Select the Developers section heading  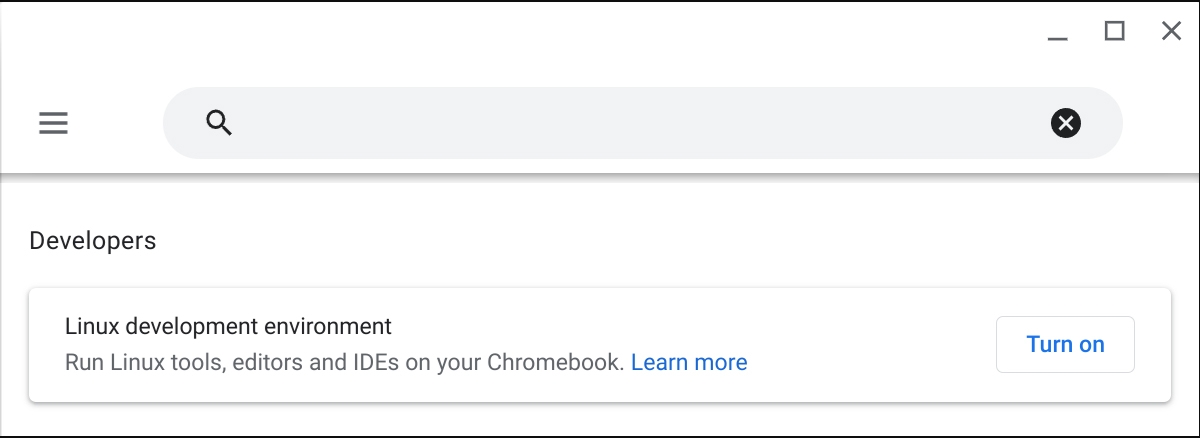pyautogui.click(x=93, y=241)
